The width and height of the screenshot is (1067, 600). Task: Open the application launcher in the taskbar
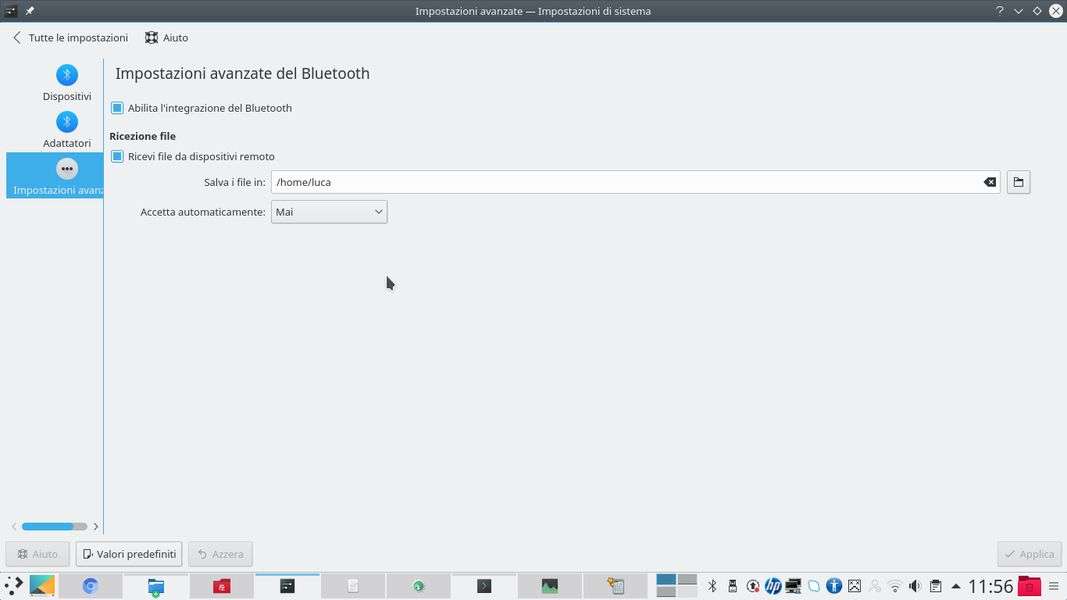tap(14, 586)
